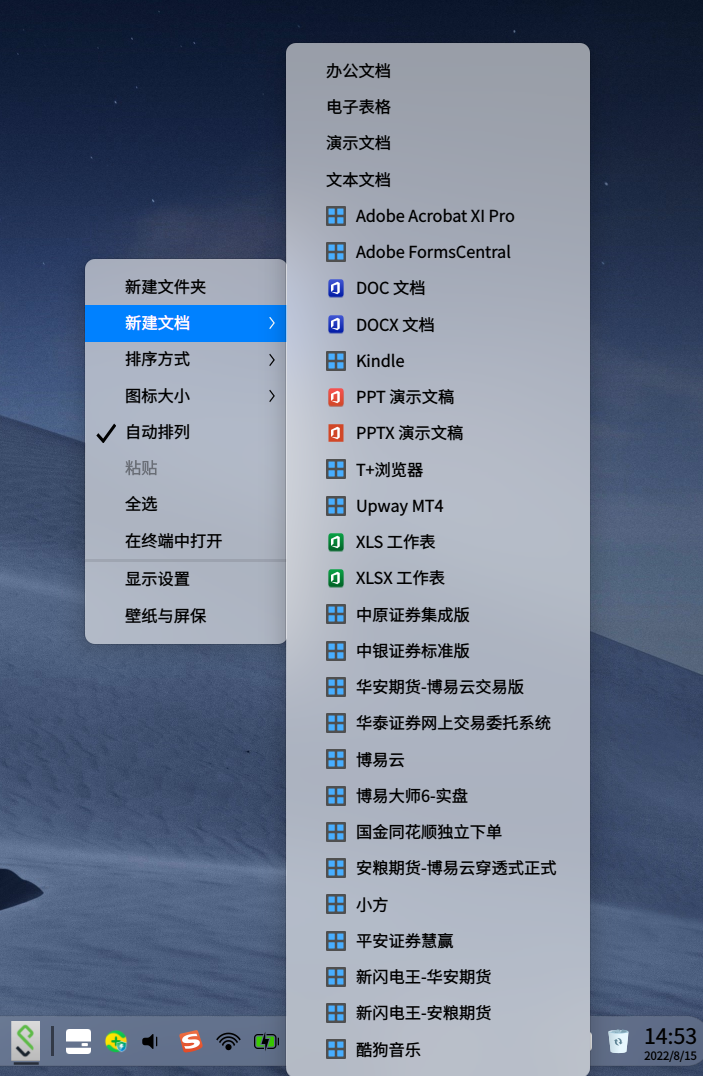
Task: Click the 华安期货-博易云交易版 text
Action: [440, 687]
